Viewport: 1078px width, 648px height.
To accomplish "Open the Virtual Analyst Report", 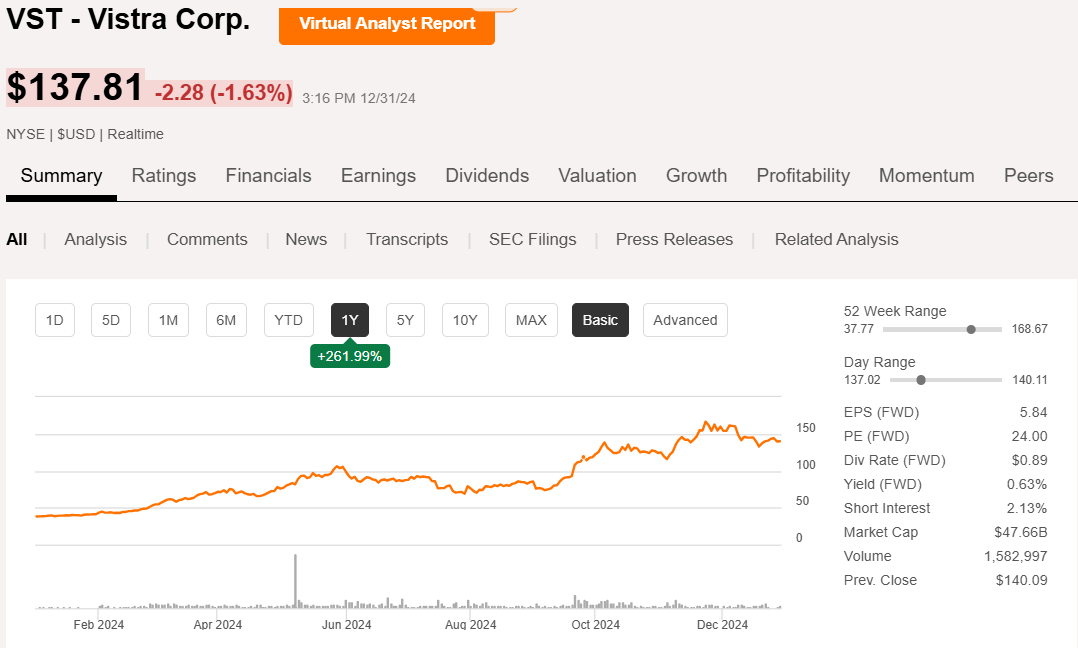I will tap(387, 23).
